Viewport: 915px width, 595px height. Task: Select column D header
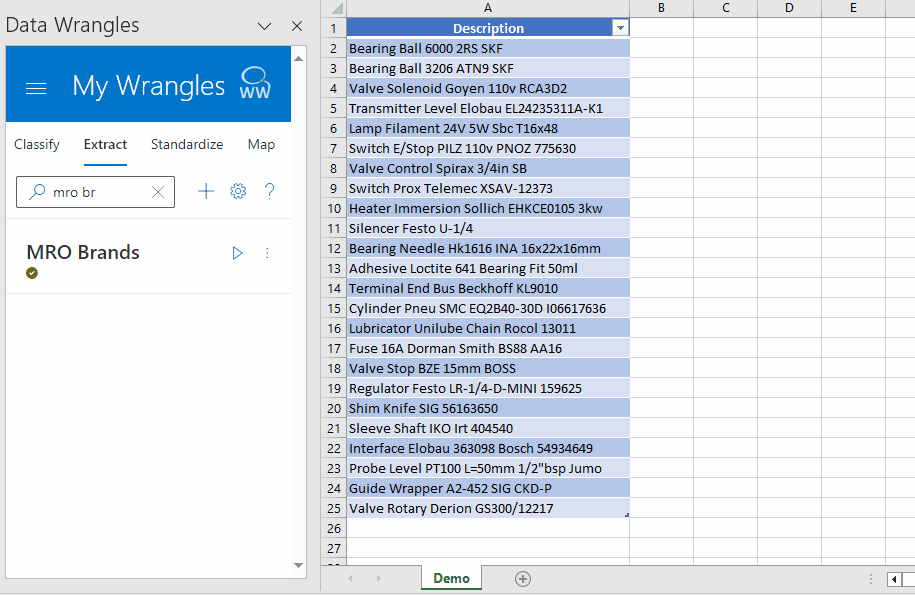[789, 8]
